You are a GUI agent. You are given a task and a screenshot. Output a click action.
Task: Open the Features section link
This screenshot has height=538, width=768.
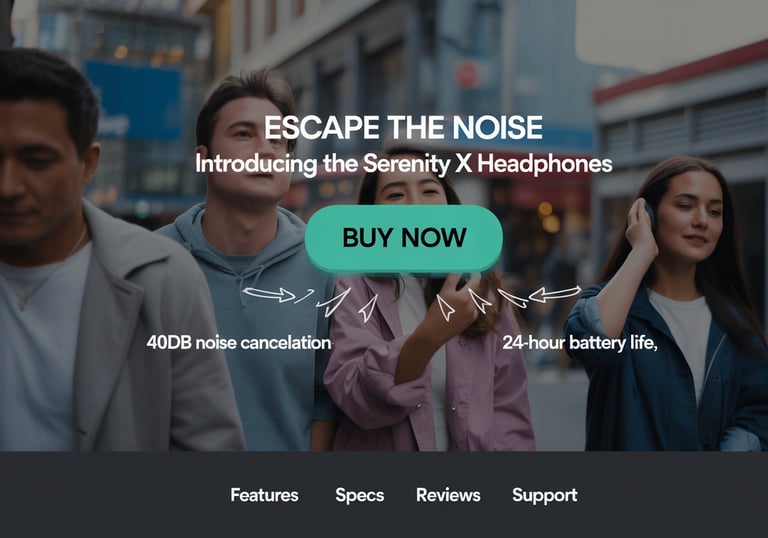264,495
